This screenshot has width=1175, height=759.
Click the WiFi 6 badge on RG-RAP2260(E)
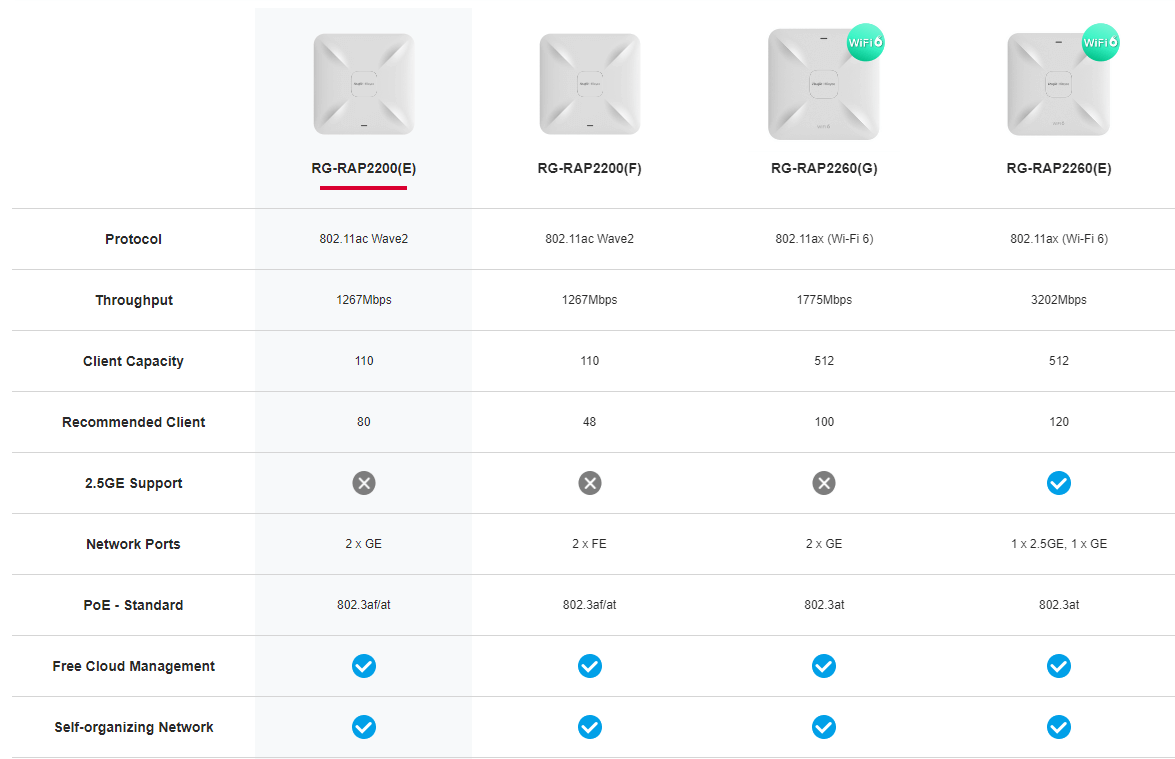tap(1100, 42)
